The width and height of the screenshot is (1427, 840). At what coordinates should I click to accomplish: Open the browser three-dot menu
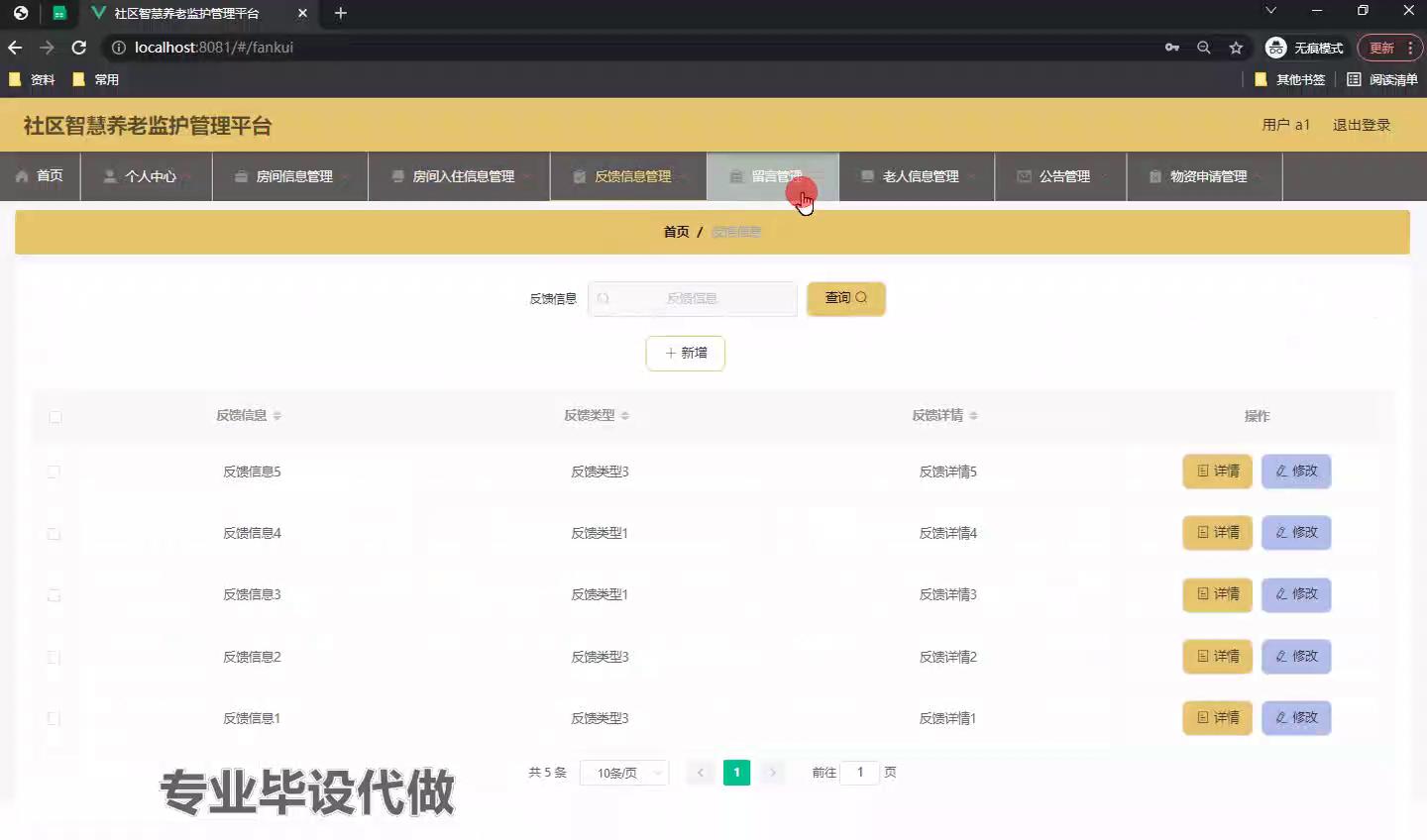1410,48
